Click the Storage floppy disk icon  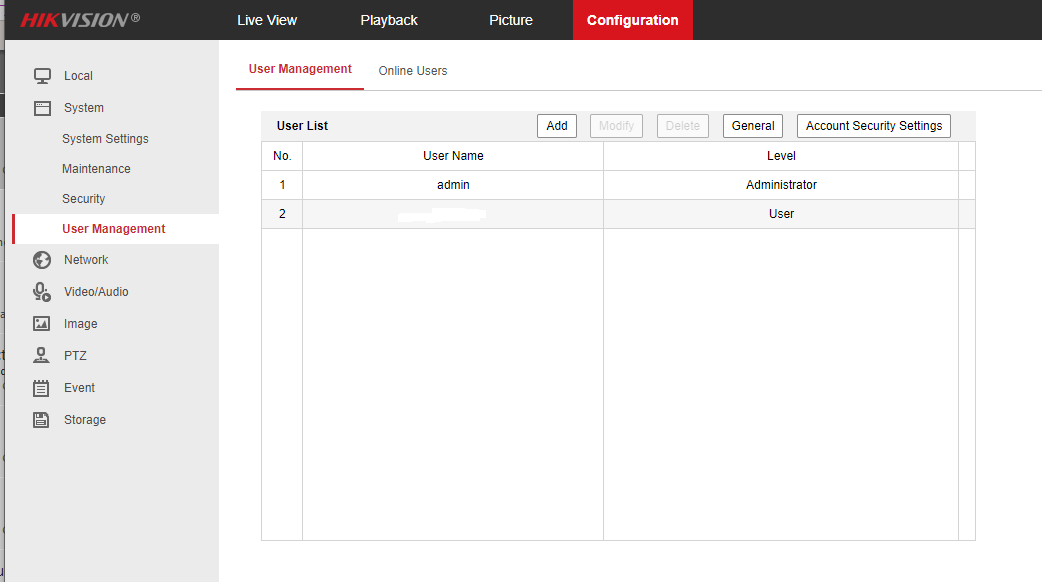pos(42,420)
